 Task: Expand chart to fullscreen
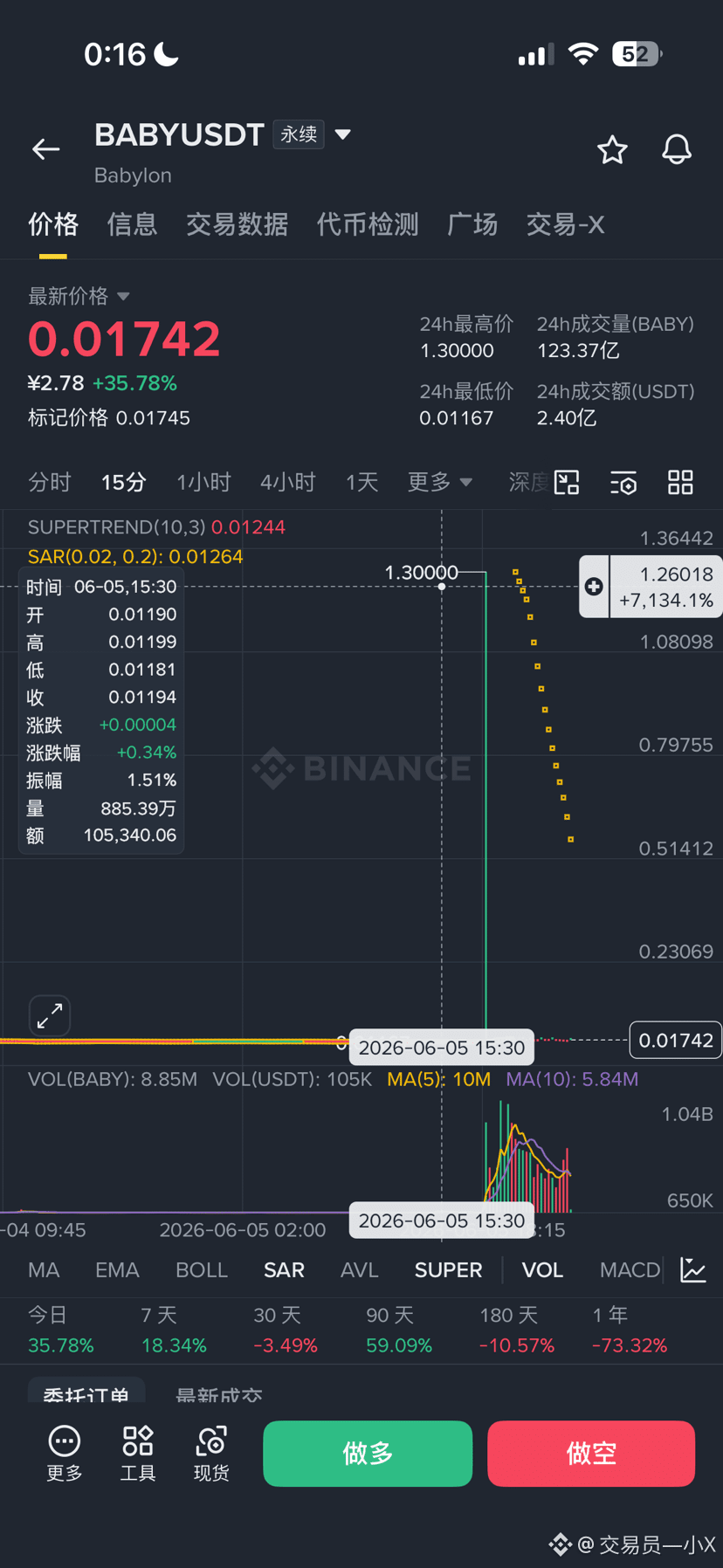point(50,1015)
